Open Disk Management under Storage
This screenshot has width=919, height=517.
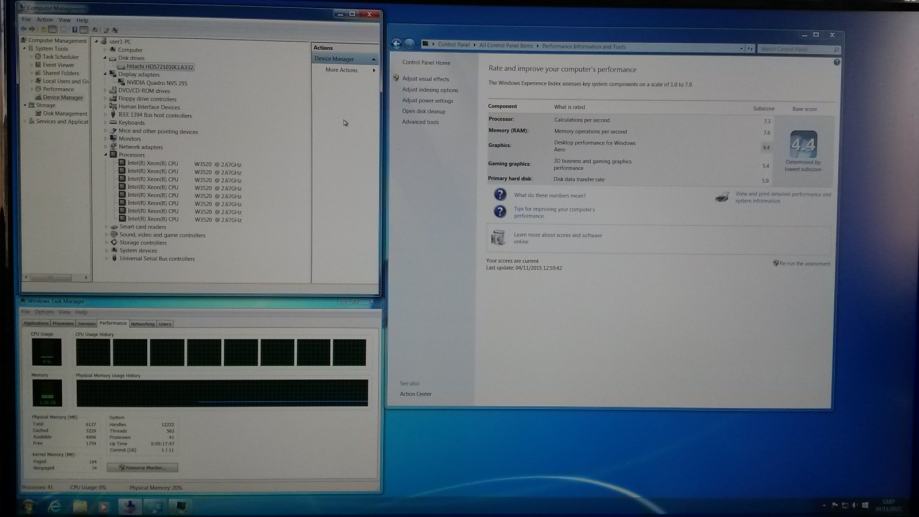pos(64,113)
